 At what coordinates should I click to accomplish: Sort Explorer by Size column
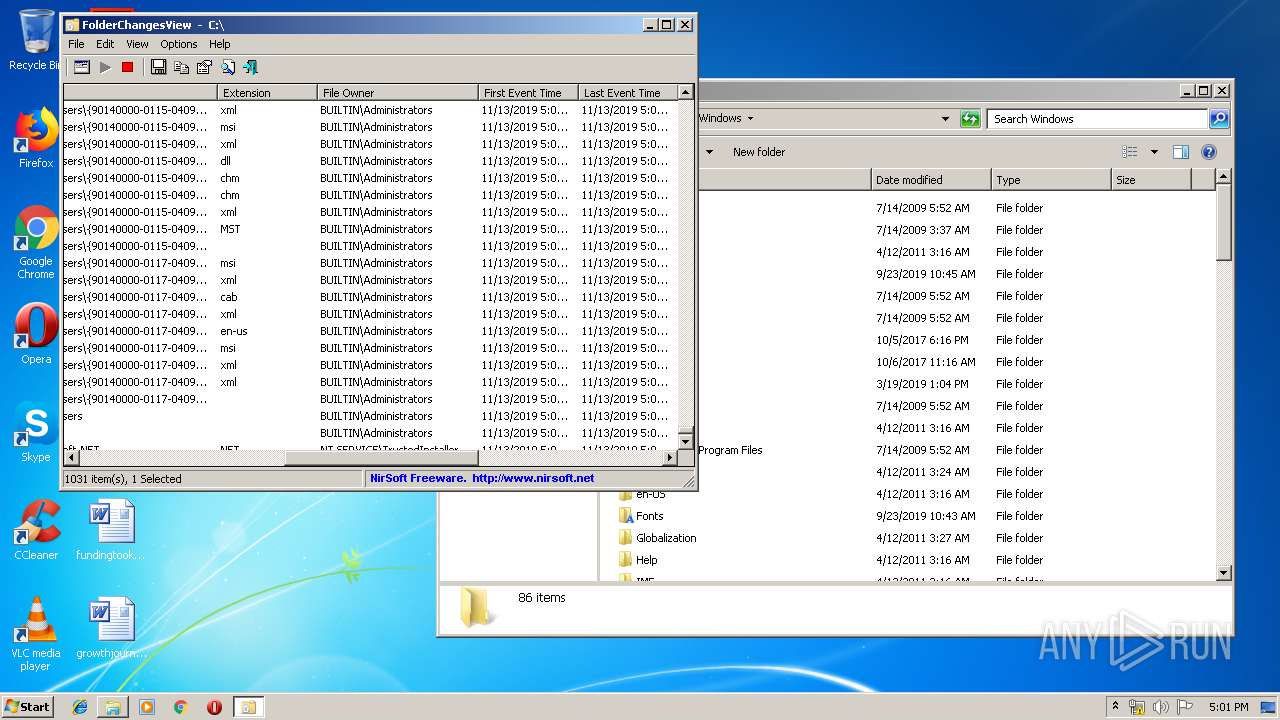pyautogui.click(x=1151, y=180)
